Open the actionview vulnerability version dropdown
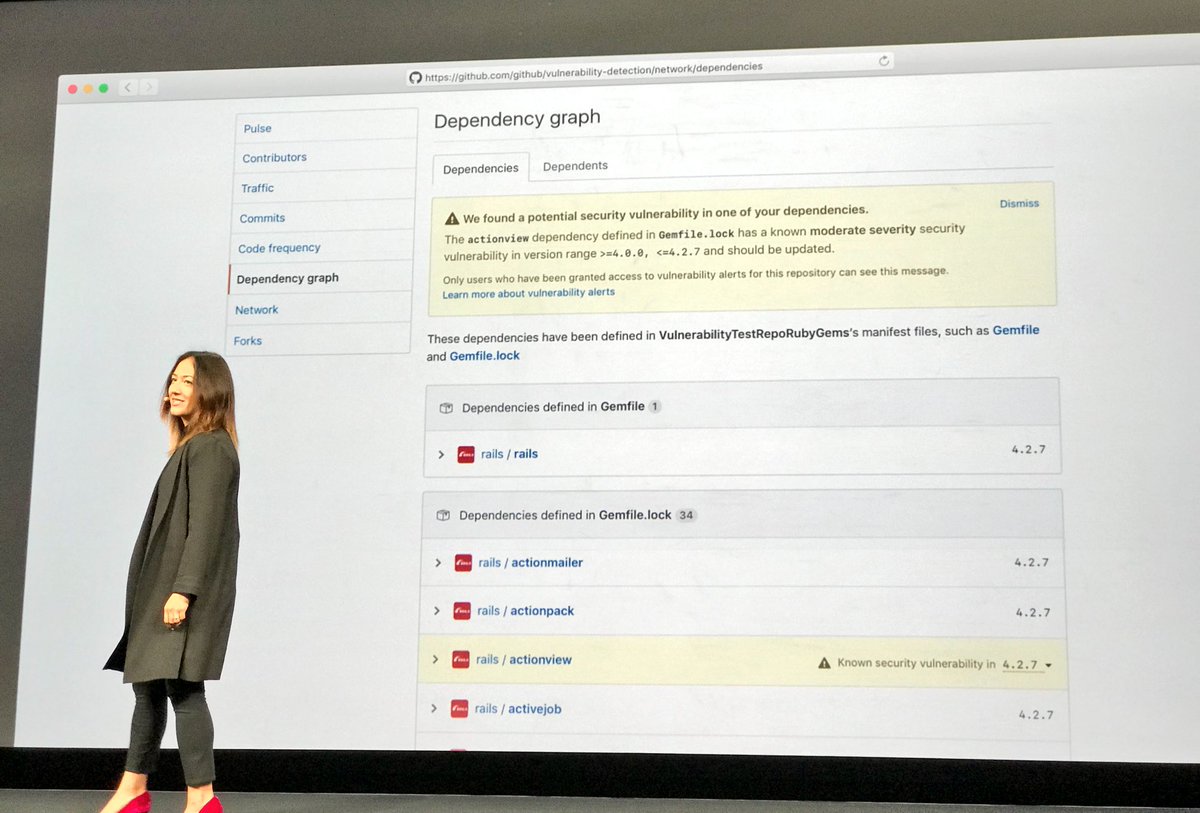 point(1027,664)
